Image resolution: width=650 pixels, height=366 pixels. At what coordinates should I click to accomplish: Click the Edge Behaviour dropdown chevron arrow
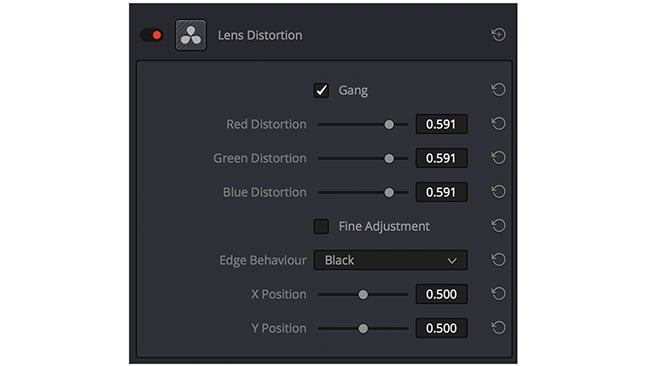click(452, 261)
